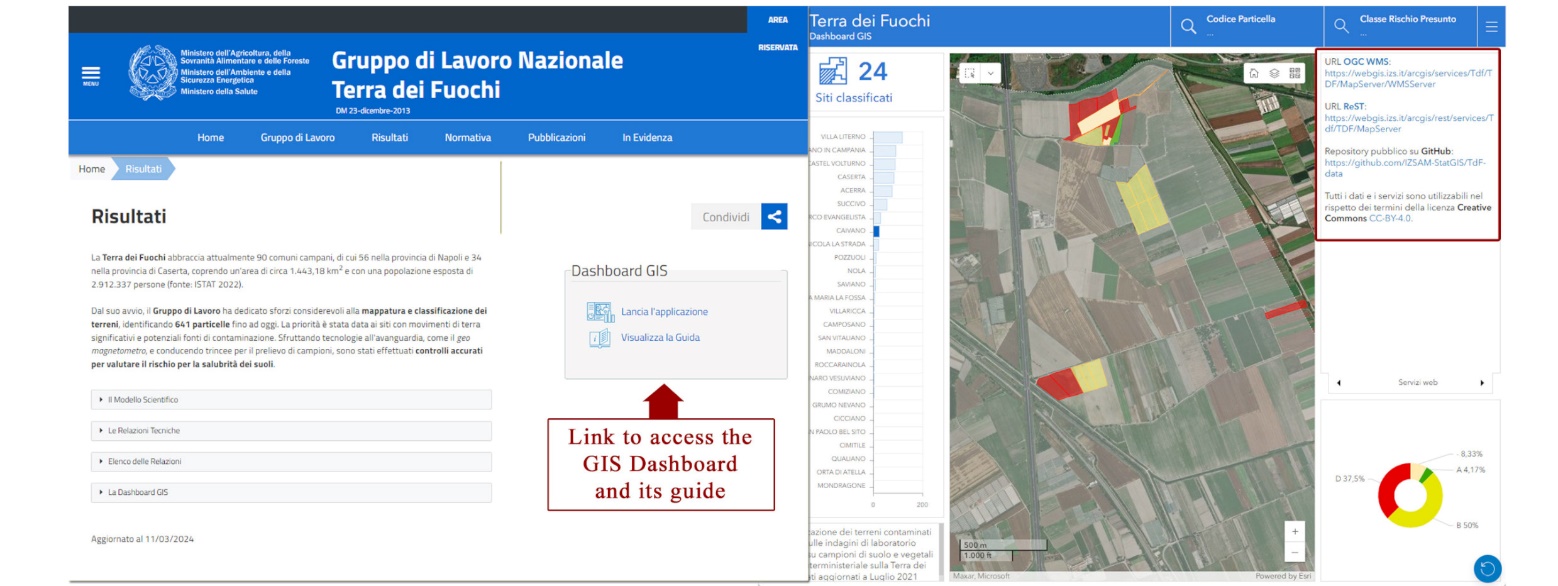
Task: Open the Normativa menu item
Action: coord(467,138)
